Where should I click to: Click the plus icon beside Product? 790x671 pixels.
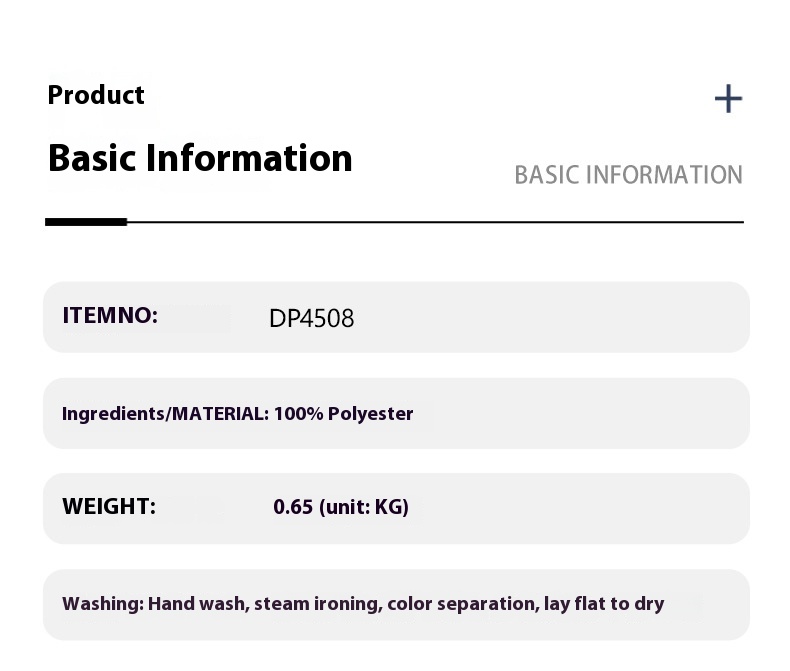728,99
